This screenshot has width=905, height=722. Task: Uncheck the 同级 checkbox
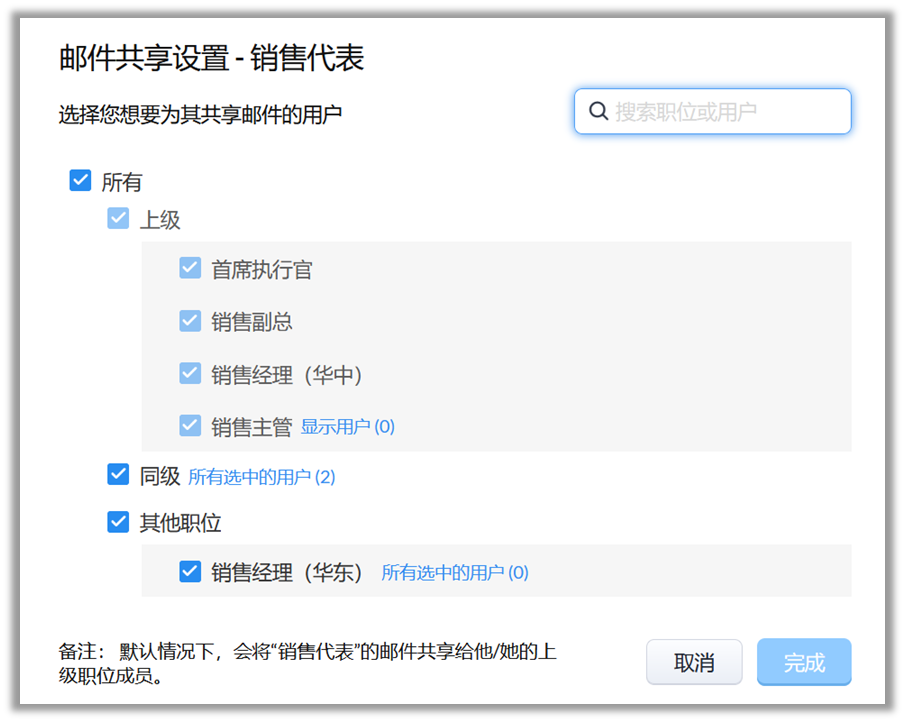pyautogui.click(x=118, y=476)
